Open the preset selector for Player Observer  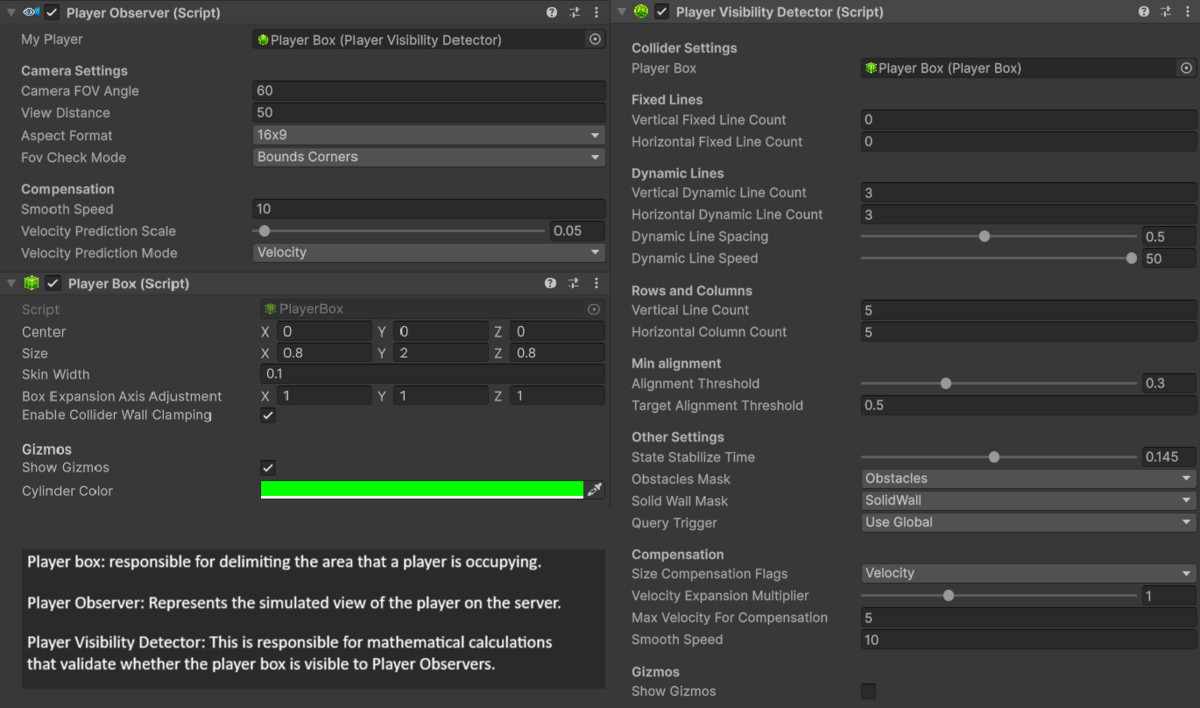point(573,12)
